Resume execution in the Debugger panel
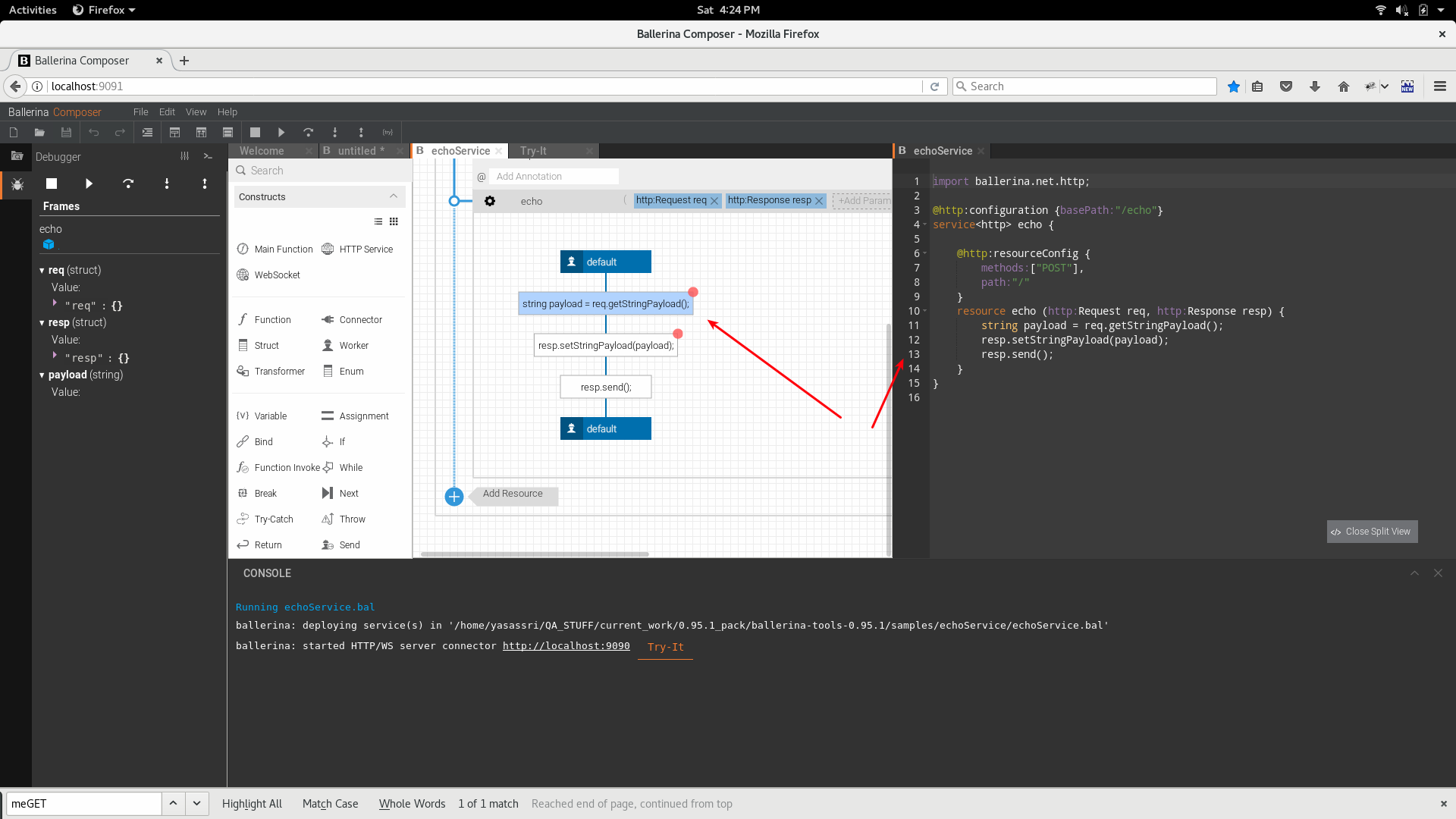1456x819 pixels. (89, 184)
